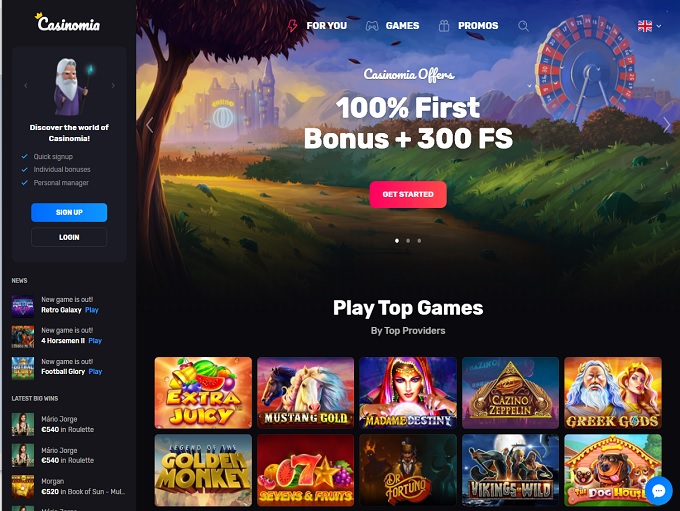680x511 pixels.
Task: Go to next hero banner slide
Action: coord(667,125)
